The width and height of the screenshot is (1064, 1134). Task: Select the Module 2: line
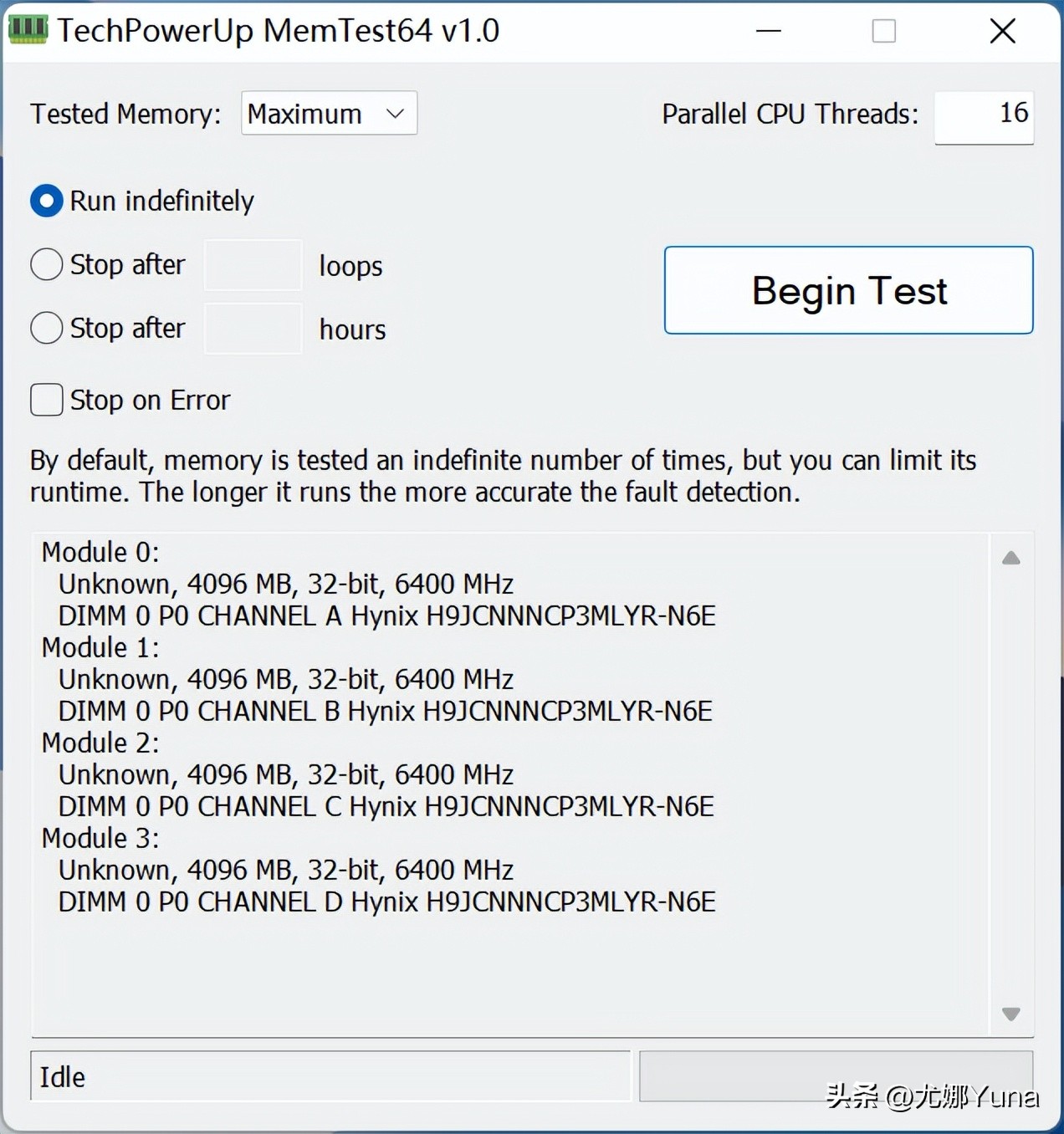pos(100,743)
